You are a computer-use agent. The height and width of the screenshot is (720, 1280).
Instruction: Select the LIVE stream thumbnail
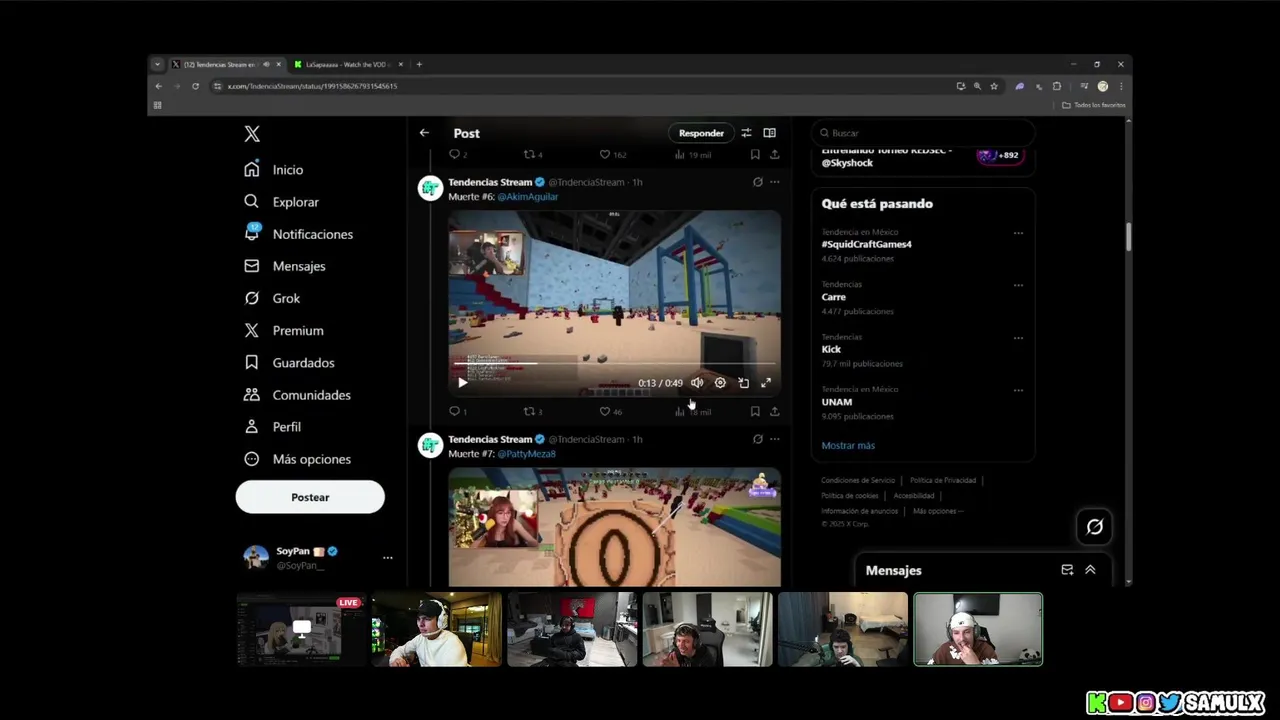301,629
